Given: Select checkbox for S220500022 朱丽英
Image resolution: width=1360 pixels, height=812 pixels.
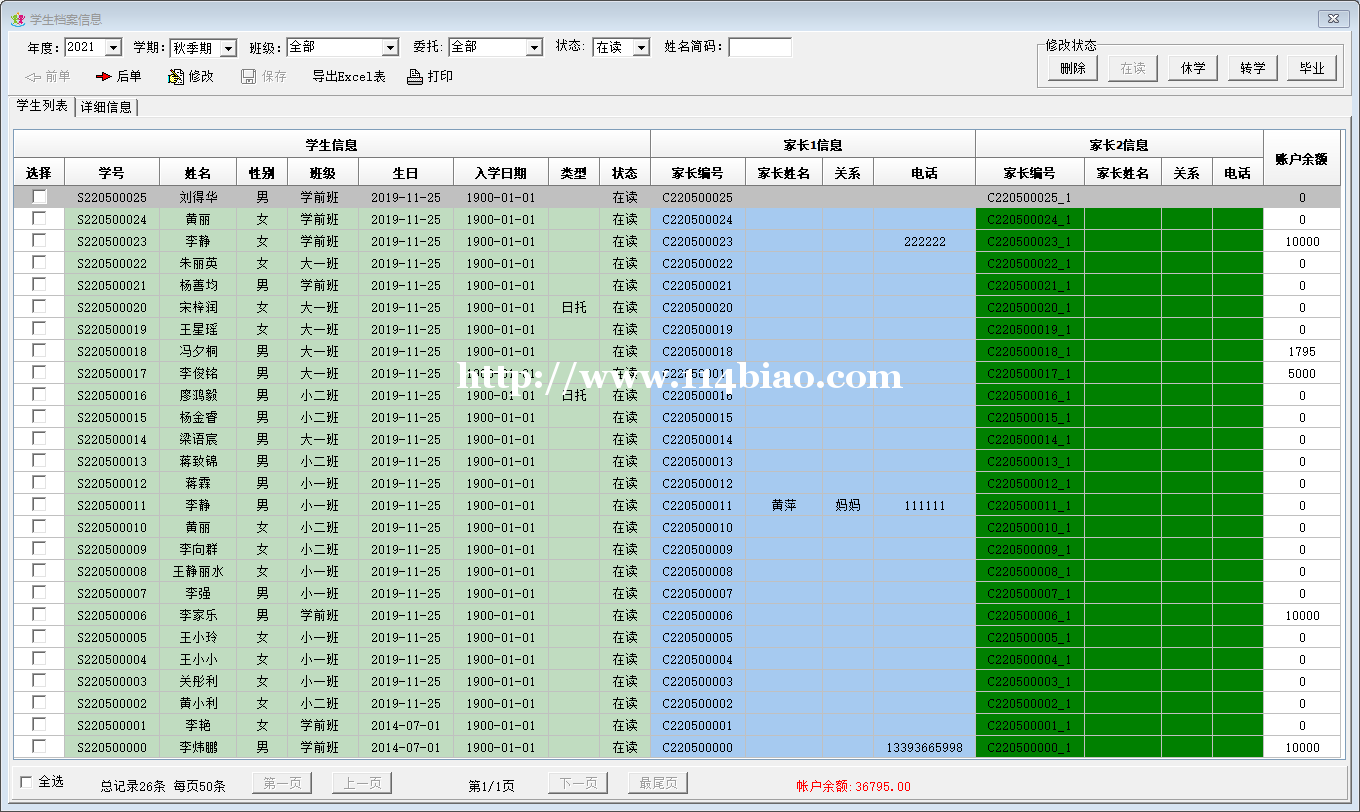Looking at the screenshot, I should [x=39, y=262].
